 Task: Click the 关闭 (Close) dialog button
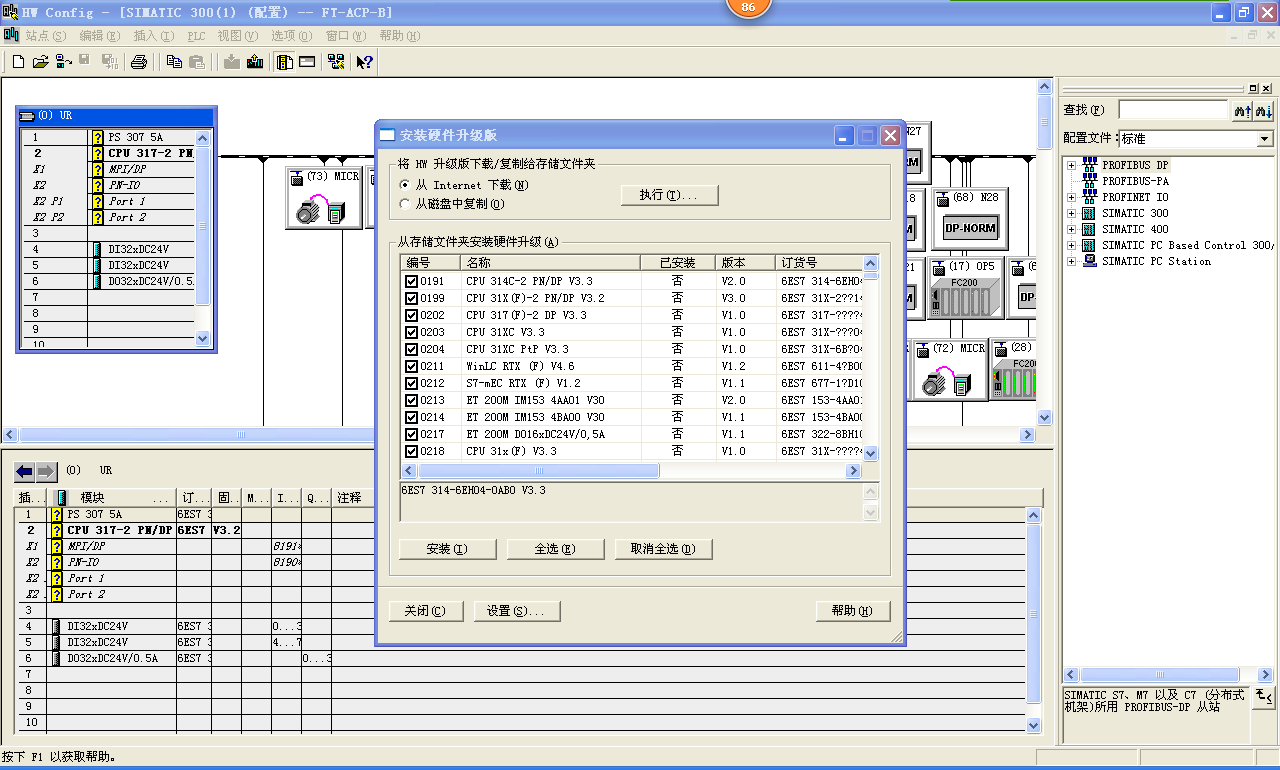(x=425, y=611)
